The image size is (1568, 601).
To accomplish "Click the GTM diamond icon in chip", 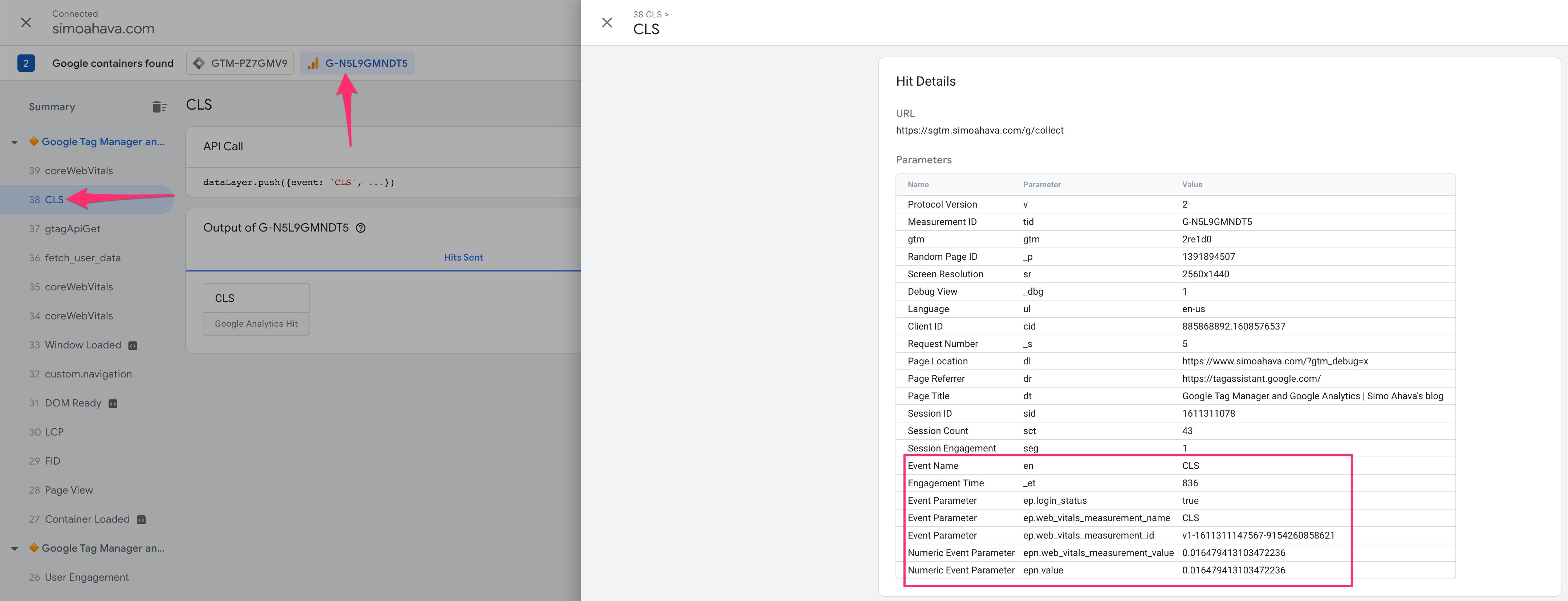I will pos(198,63).
